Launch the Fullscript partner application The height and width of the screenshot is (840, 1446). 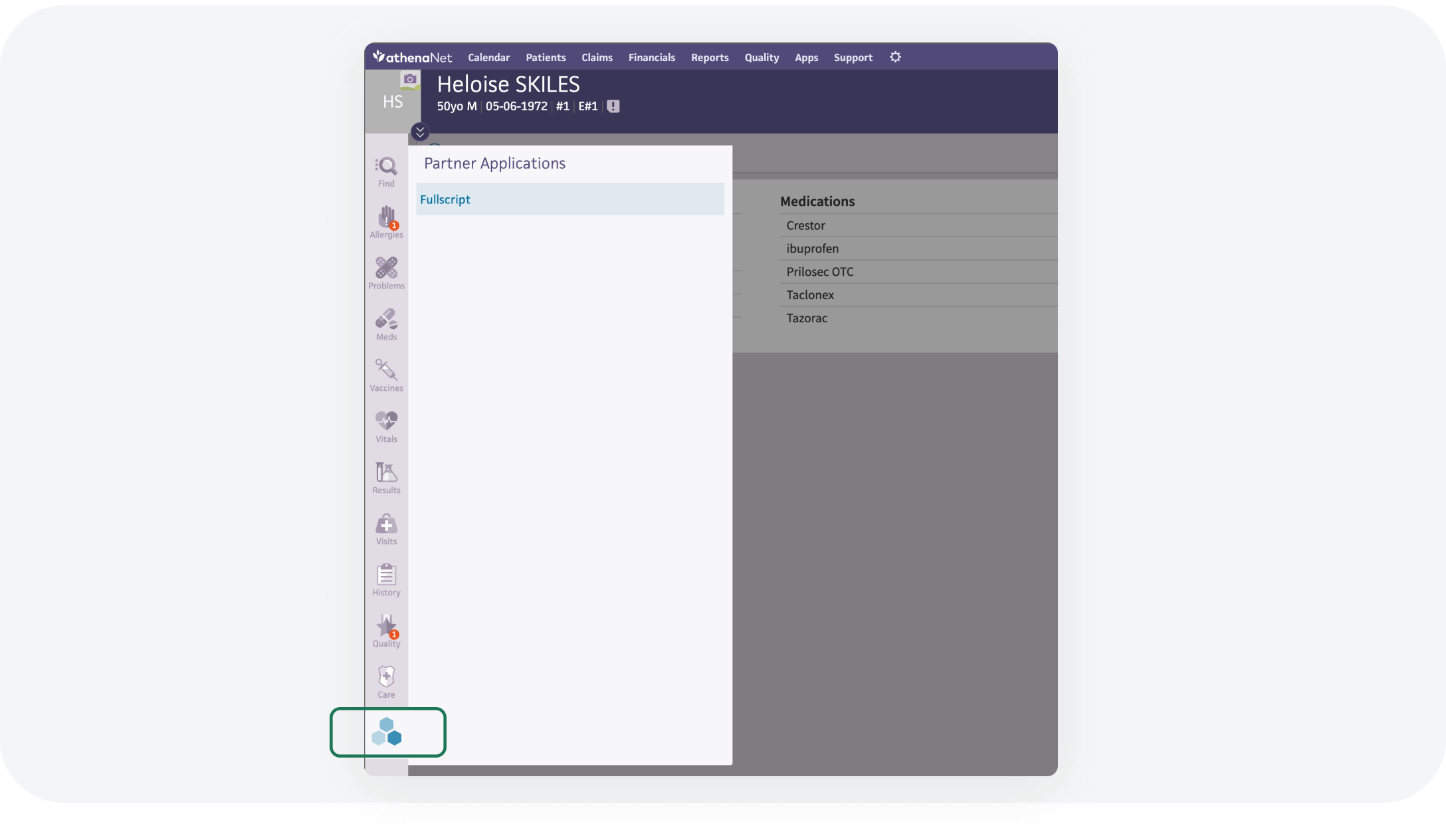coord(445,199)
